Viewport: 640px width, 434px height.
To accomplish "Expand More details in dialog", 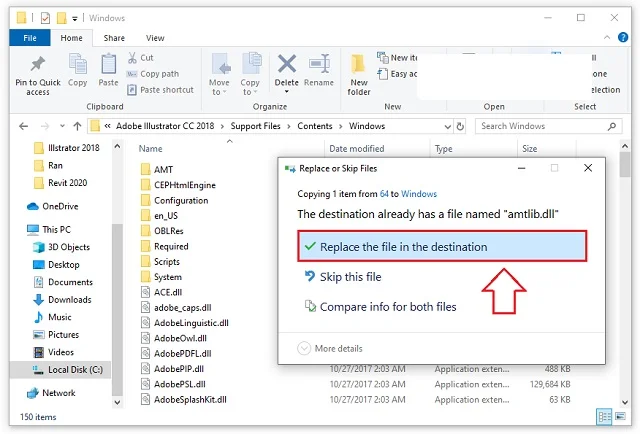I will [330, 348].
